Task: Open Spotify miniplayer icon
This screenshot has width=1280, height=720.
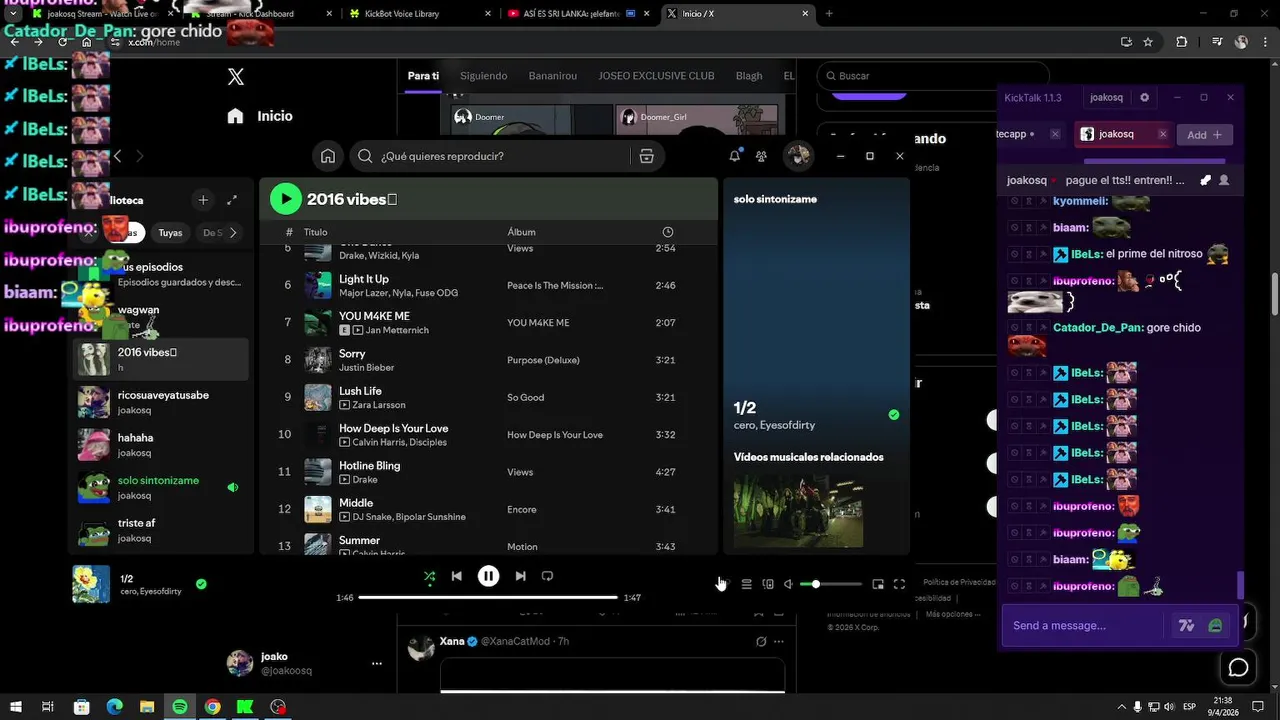Action: 878,584
